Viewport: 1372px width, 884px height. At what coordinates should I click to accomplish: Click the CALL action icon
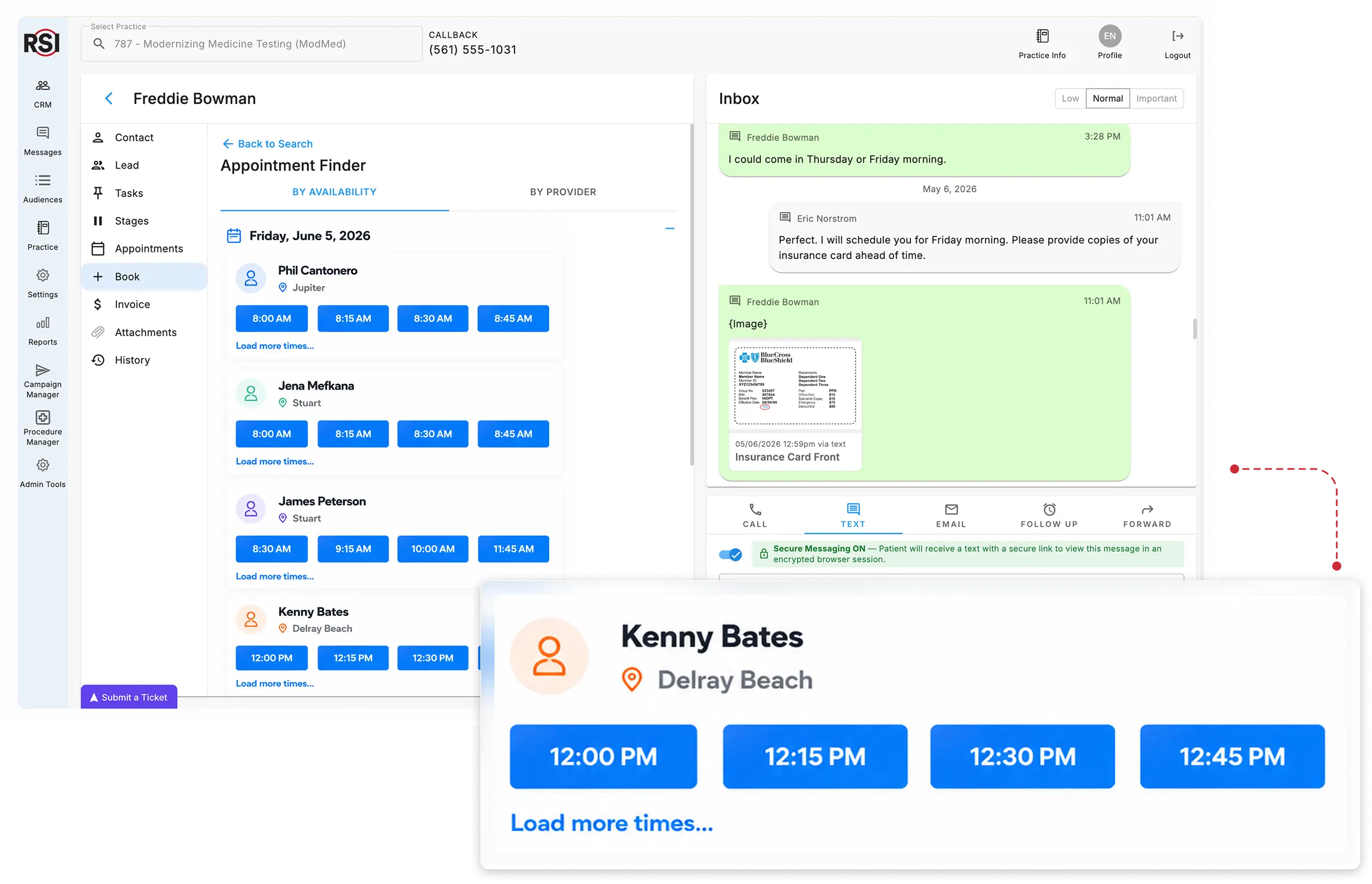click(755, 510)
